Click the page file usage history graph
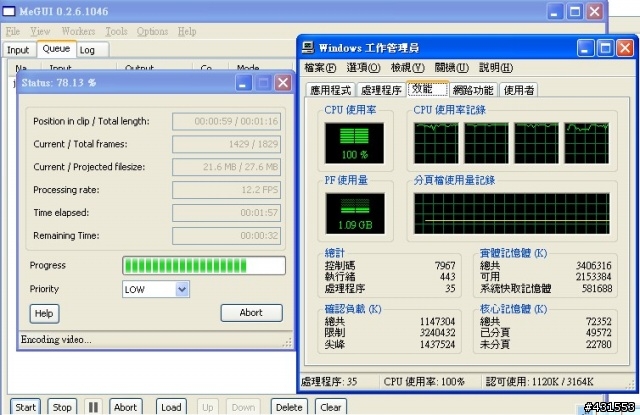 tap(512, 214)
